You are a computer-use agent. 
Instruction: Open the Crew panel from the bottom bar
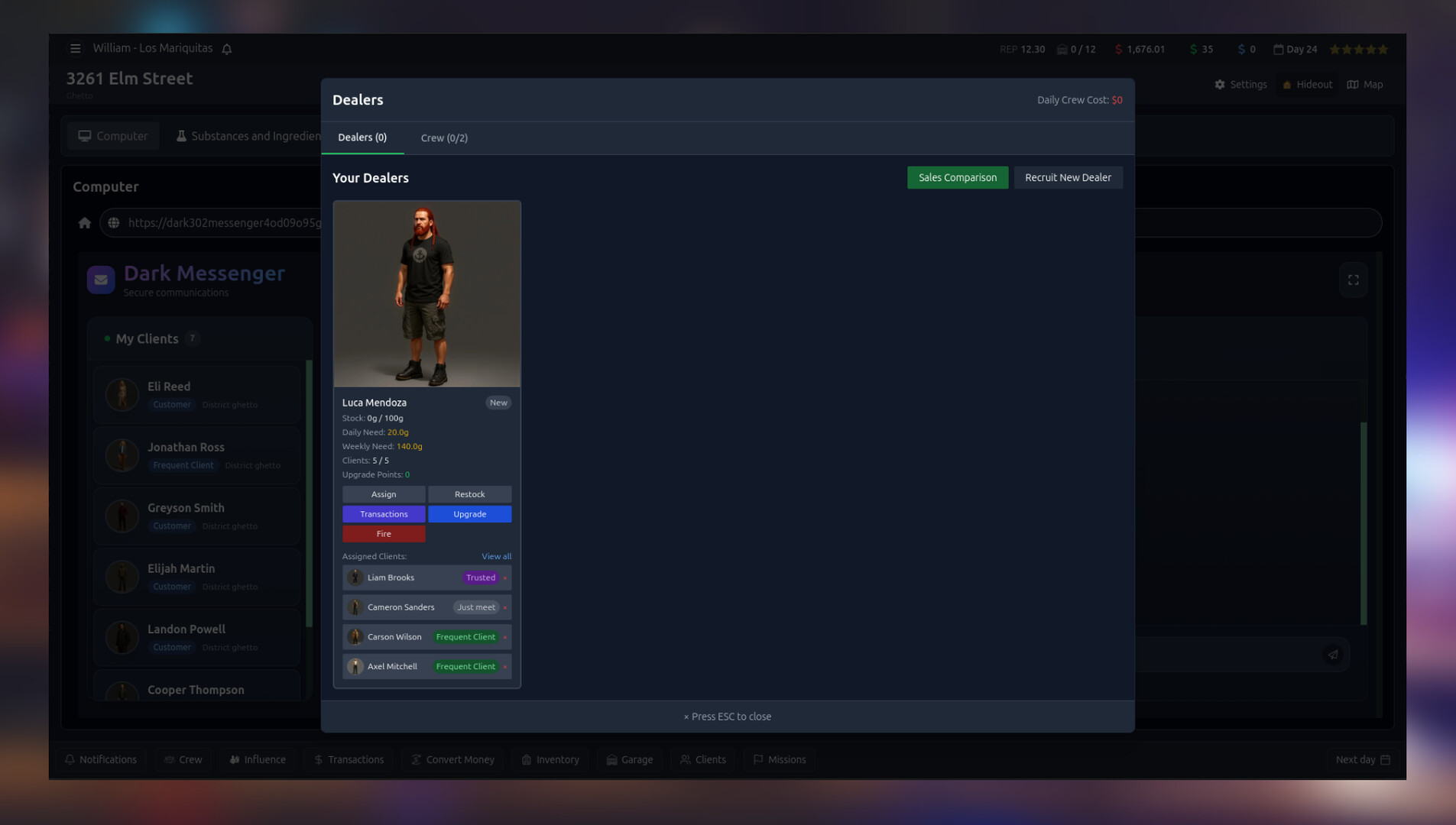click(183, 759)
